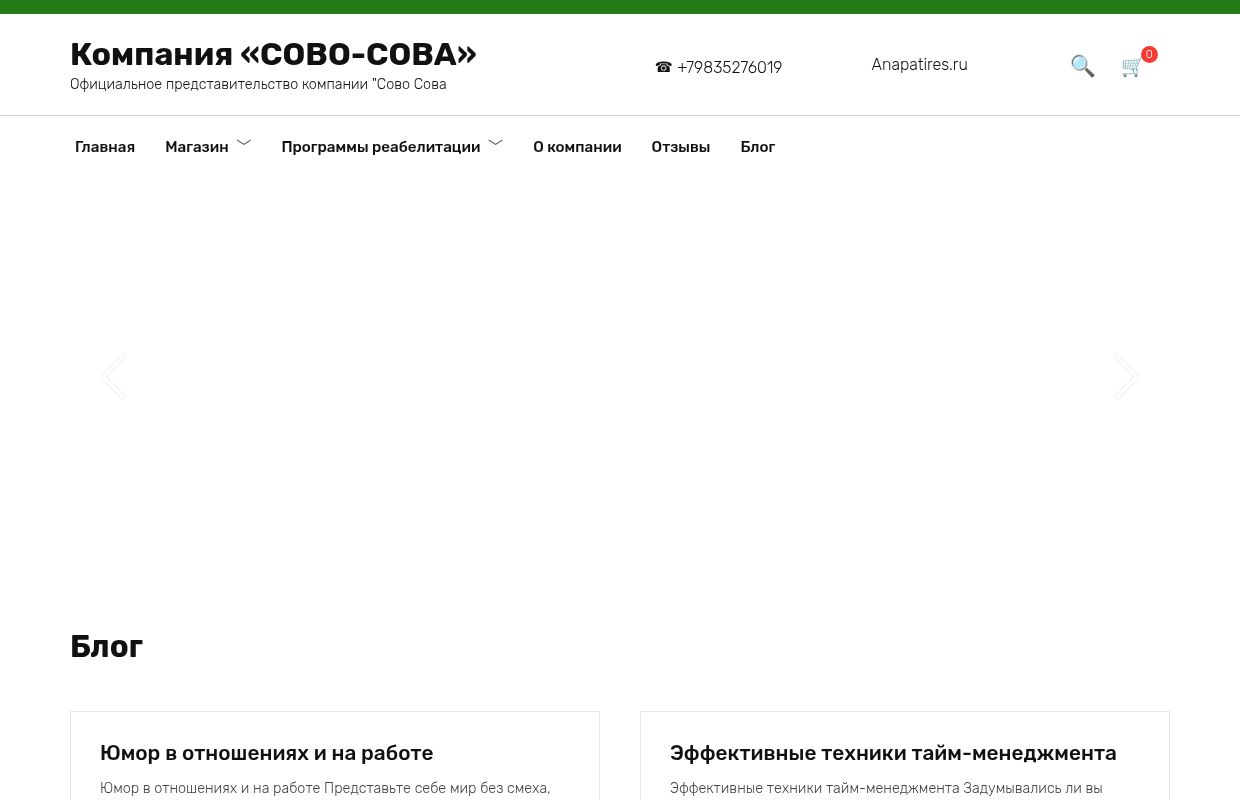Click the right slider arrow
The width and height of the screenshot is (1240, 800).
pos(1126,377)
